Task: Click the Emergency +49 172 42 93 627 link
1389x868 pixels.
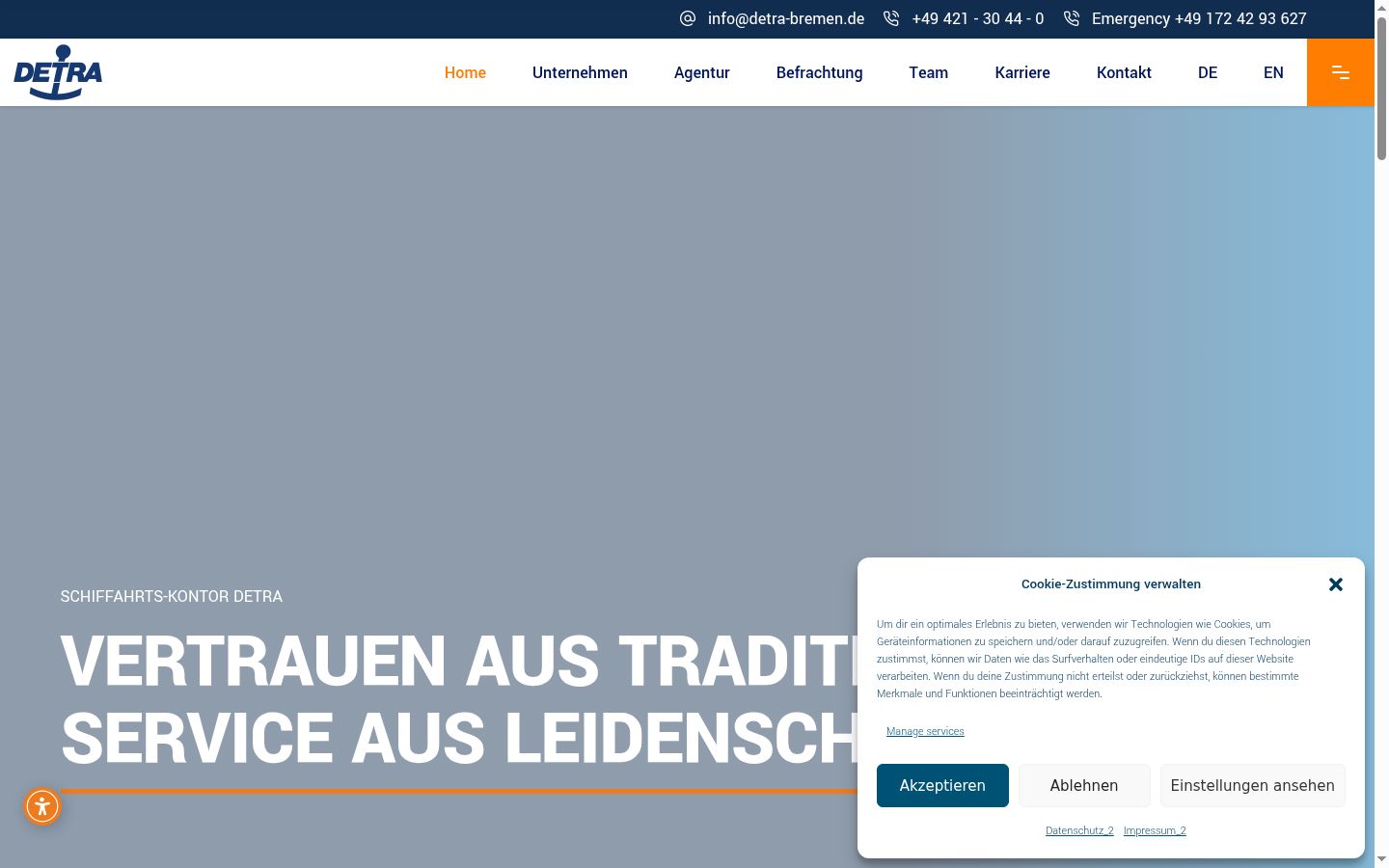Action: (x=1199, y=18)
